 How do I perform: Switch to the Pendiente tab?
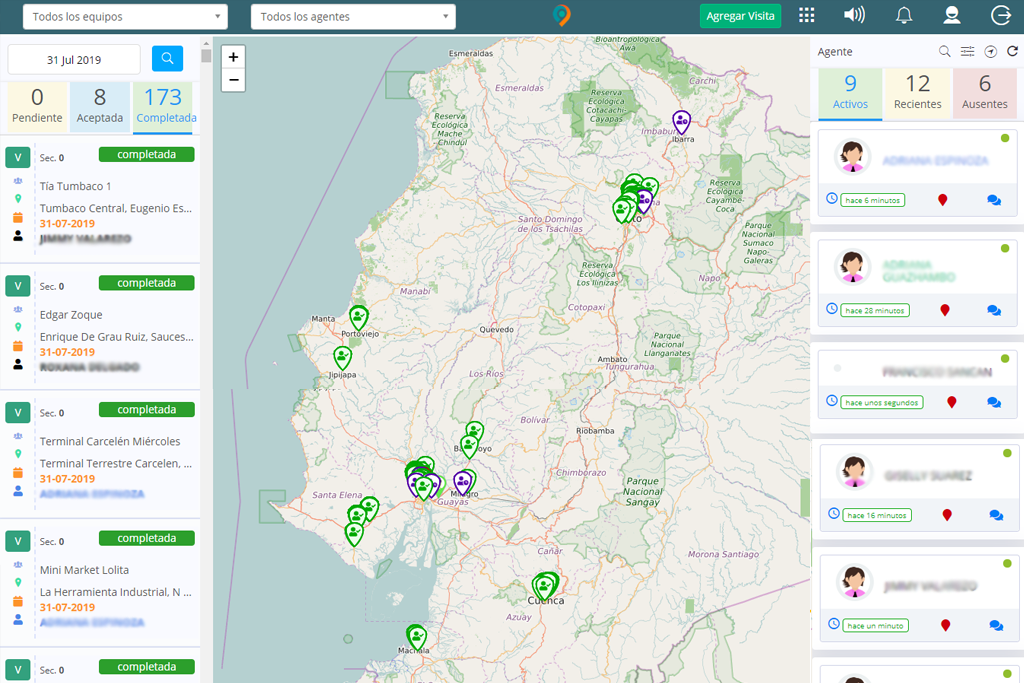(x=37, y=108)
